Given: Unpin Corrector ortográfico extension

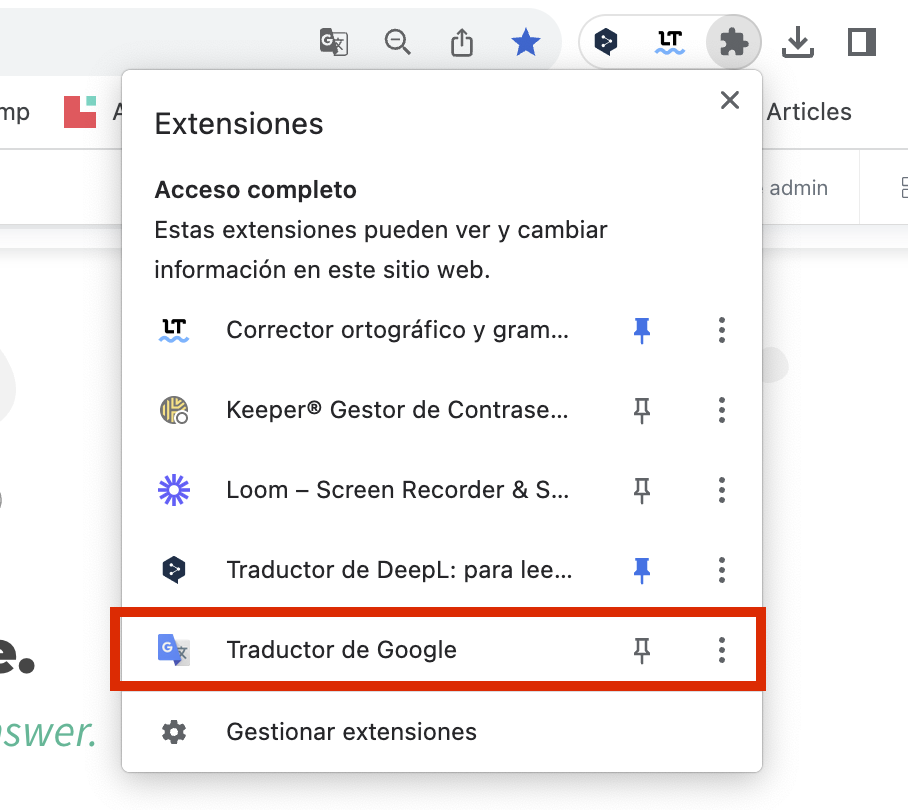Looking at the screenshot, I should (x=642, y=330).
